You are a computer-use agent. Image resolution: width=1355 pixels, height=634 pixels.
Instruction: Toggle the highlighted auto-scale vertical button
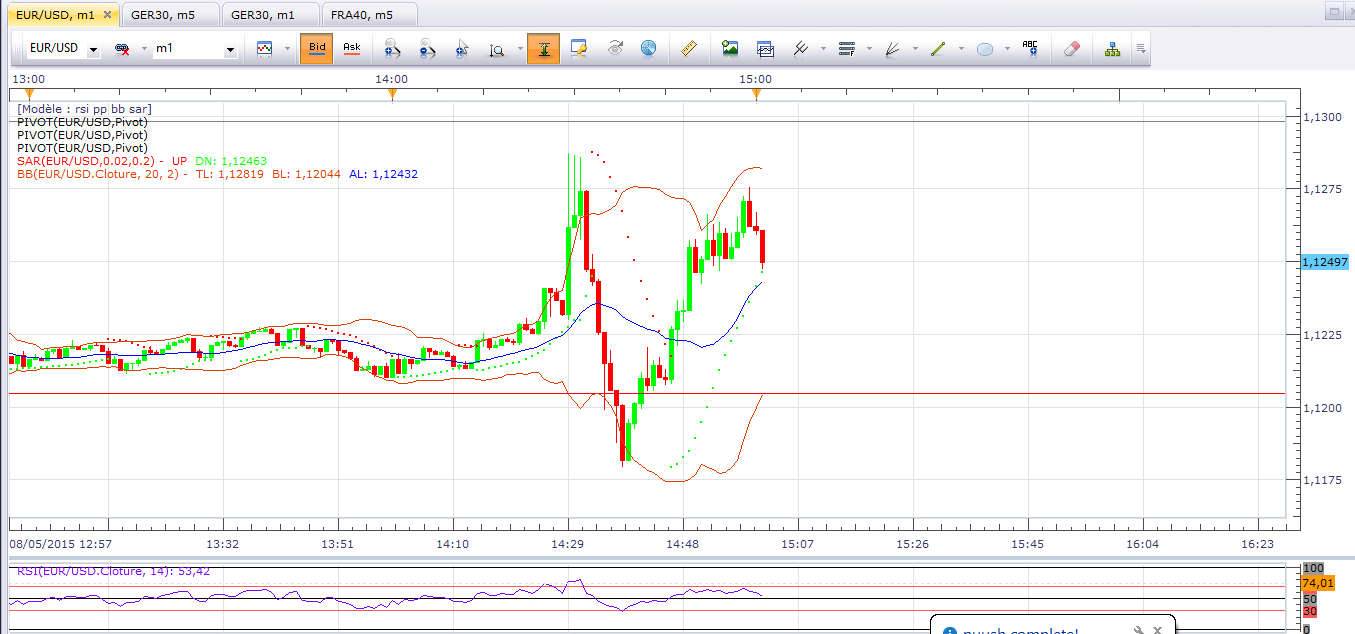(544, 48)
